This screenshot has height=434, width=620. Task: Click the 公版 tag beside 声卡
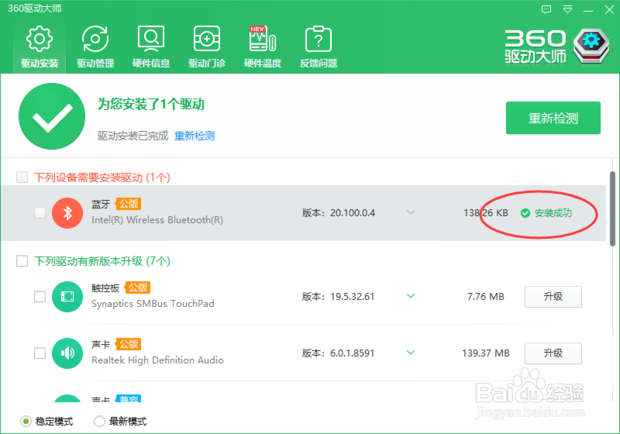(x=128, y=344)
